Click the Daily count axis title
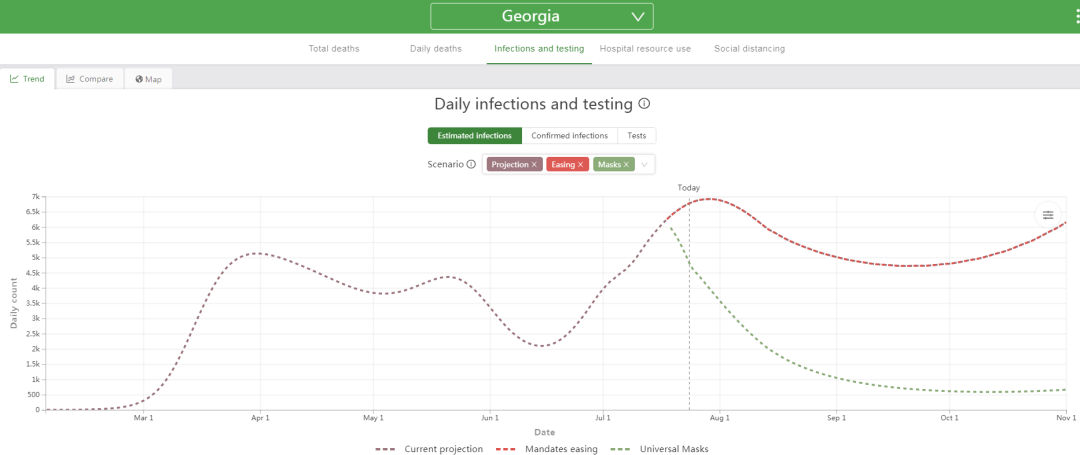This screenshot has height=455, width=1080. click(13, 303)
